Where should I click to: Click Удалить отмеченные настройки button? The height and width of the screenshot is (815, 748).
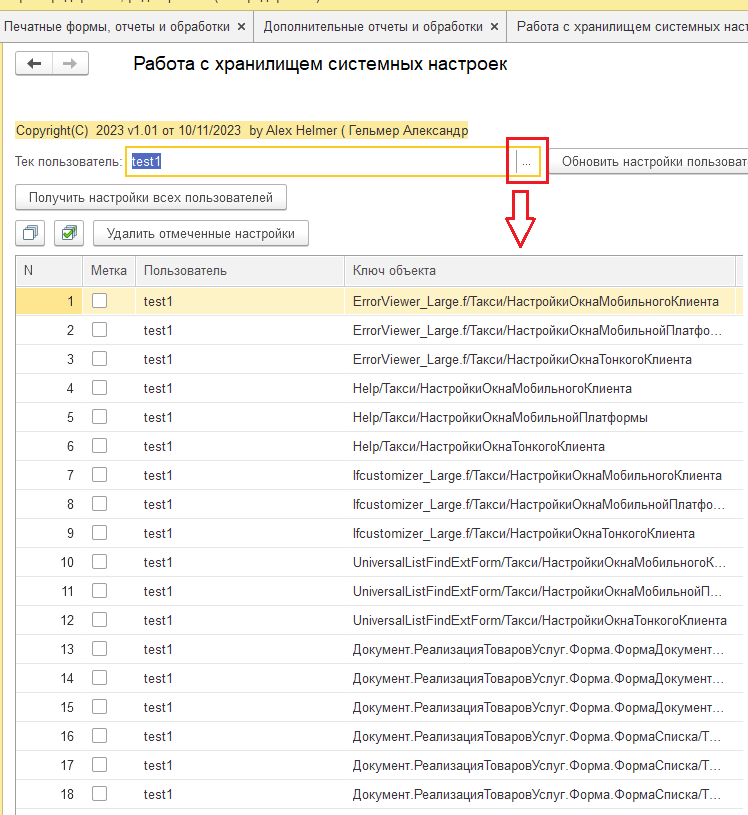(x=201, y=233)
